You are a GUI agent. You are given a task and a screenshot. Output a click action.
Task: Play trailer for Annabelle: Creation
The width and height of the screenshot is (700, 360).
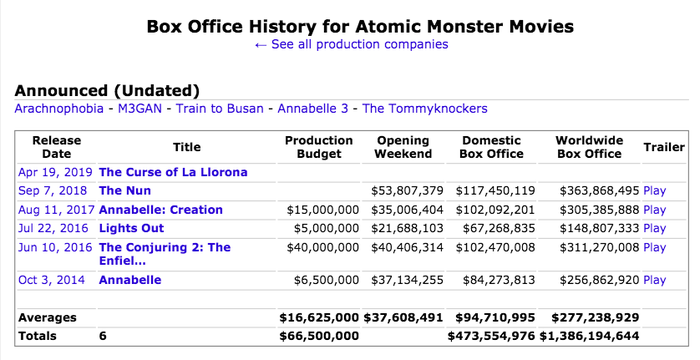(x=654, y=210)
